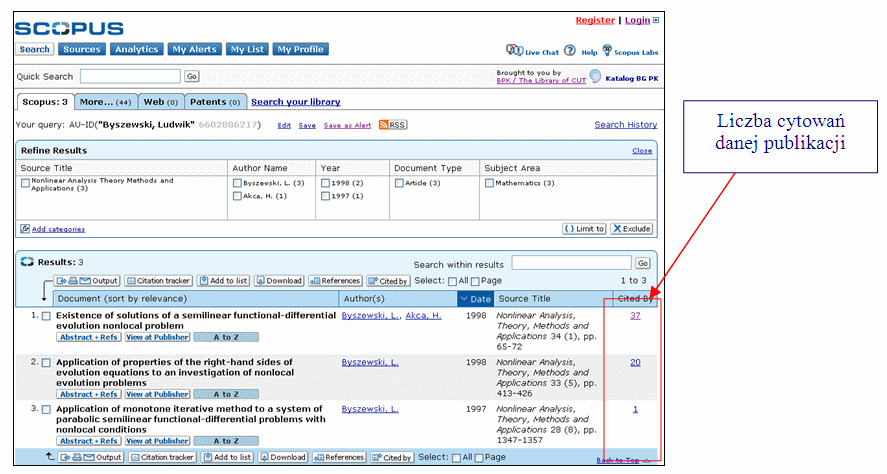
Task: Sort results by Date column arrow
Action: [x=465, y=299]
